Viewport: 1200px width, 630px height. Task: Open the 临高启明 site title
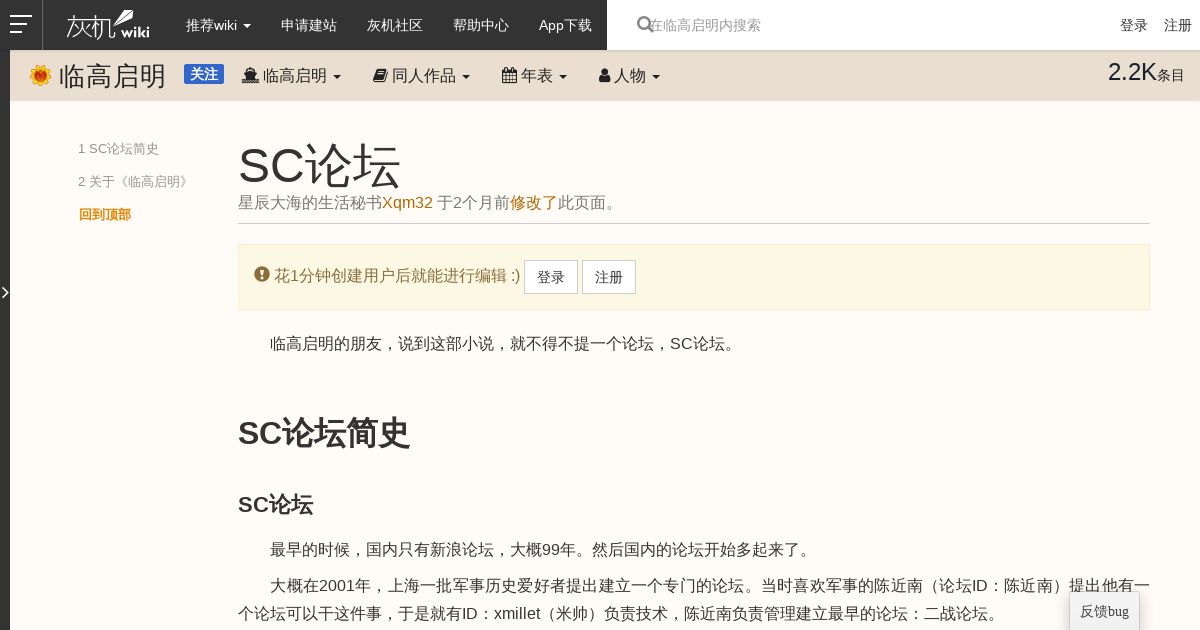(112, 77)
